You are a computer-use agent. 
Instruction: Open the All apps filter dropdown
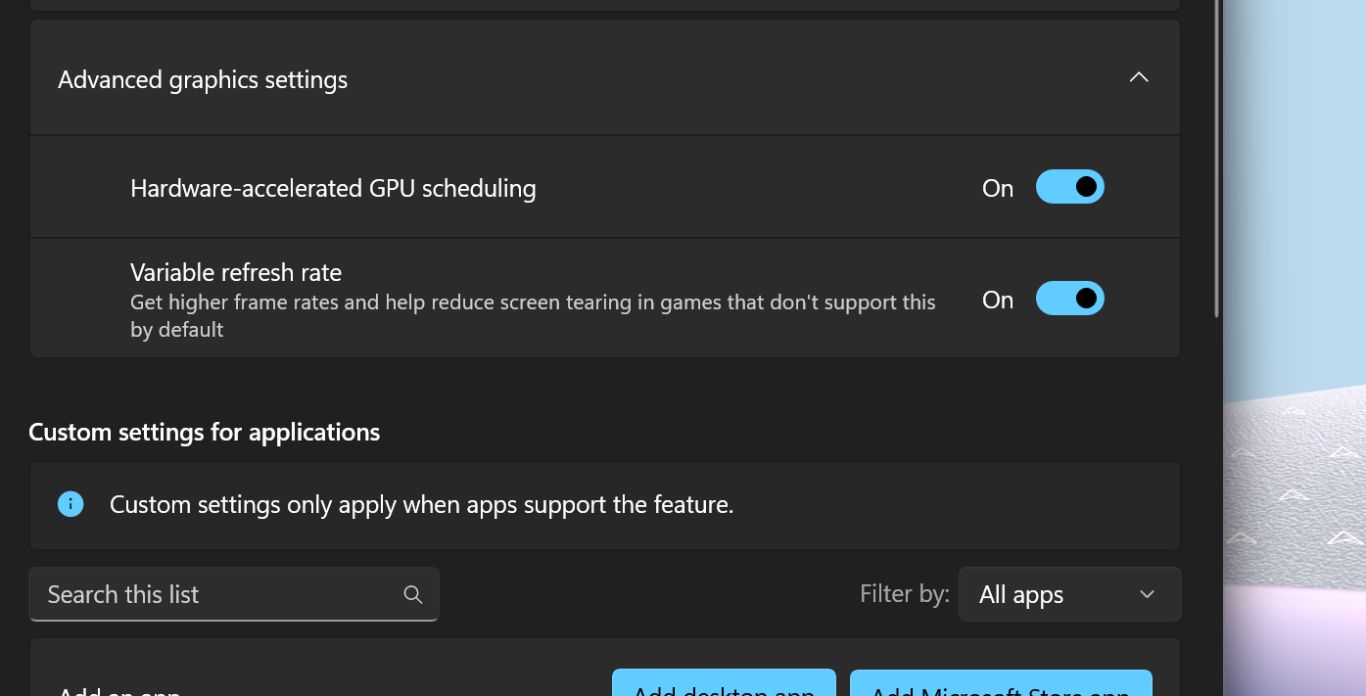pyautogui.click(x=1068, y=595)
